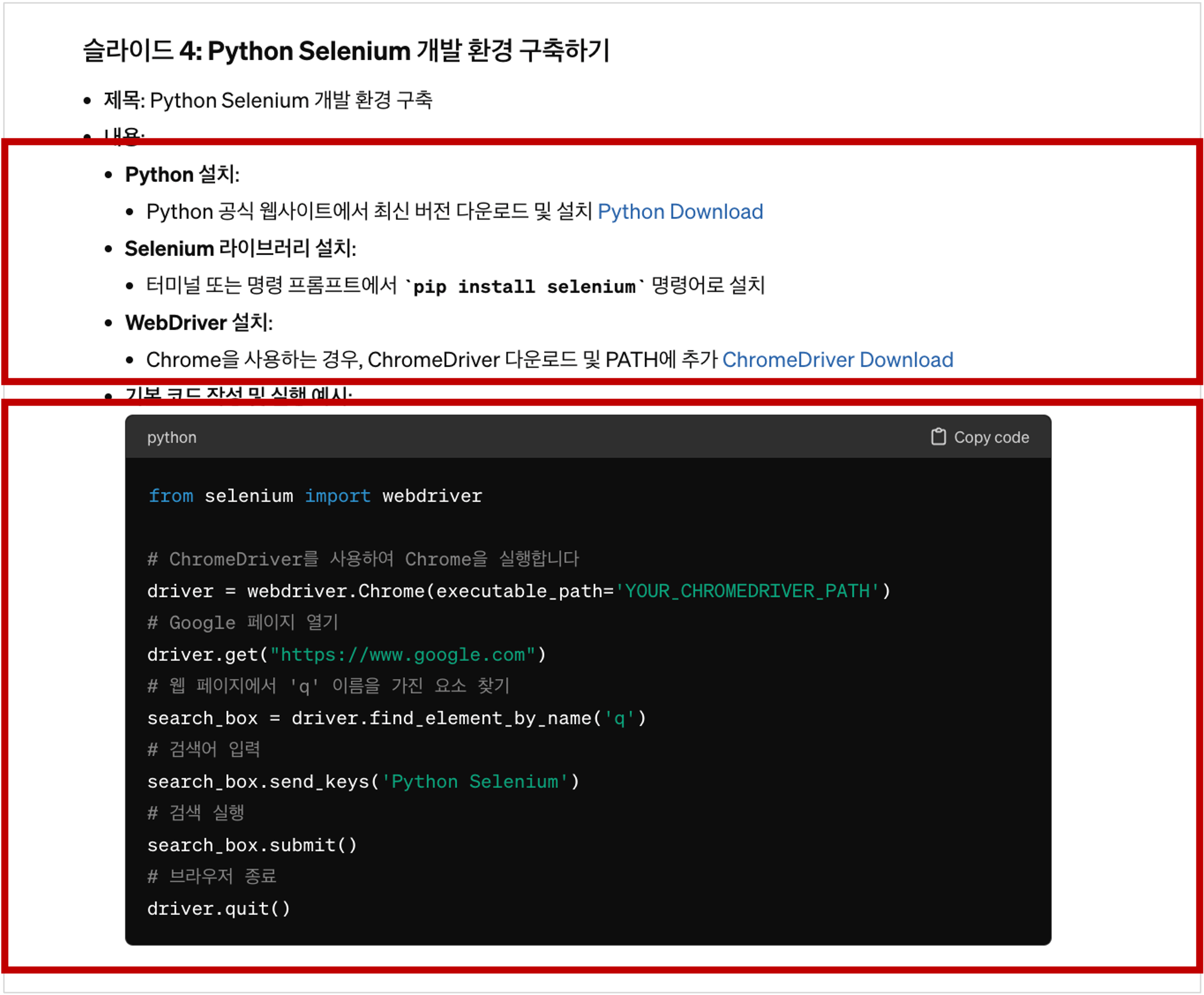Click the pip install selenium command
This screenshot has height=995, width=1204.
coord(524,286)
